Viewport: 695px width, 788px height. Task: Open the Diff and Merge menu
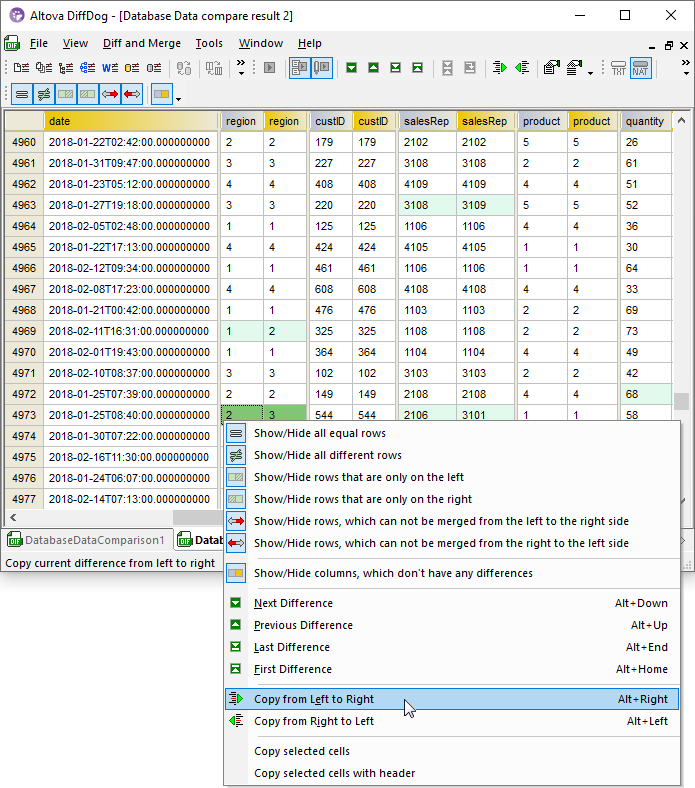pos(141,43)
